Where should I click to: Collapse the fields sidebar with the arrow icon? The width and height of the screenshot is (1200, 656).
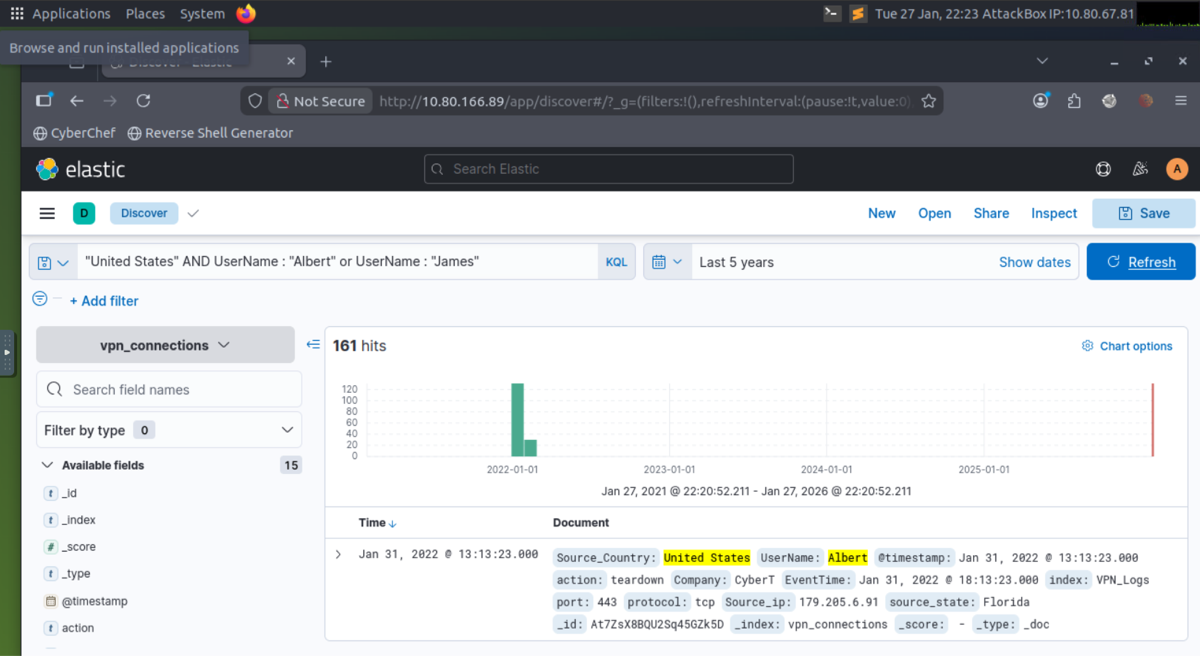point(313,343)
